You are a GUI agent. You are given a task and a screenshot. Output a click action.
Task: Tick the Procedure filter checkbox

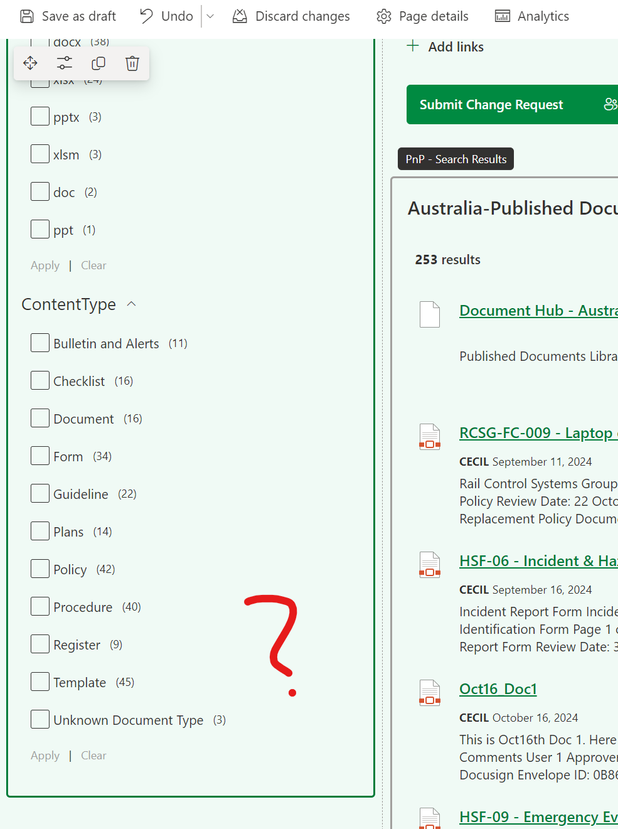[40, 606]
